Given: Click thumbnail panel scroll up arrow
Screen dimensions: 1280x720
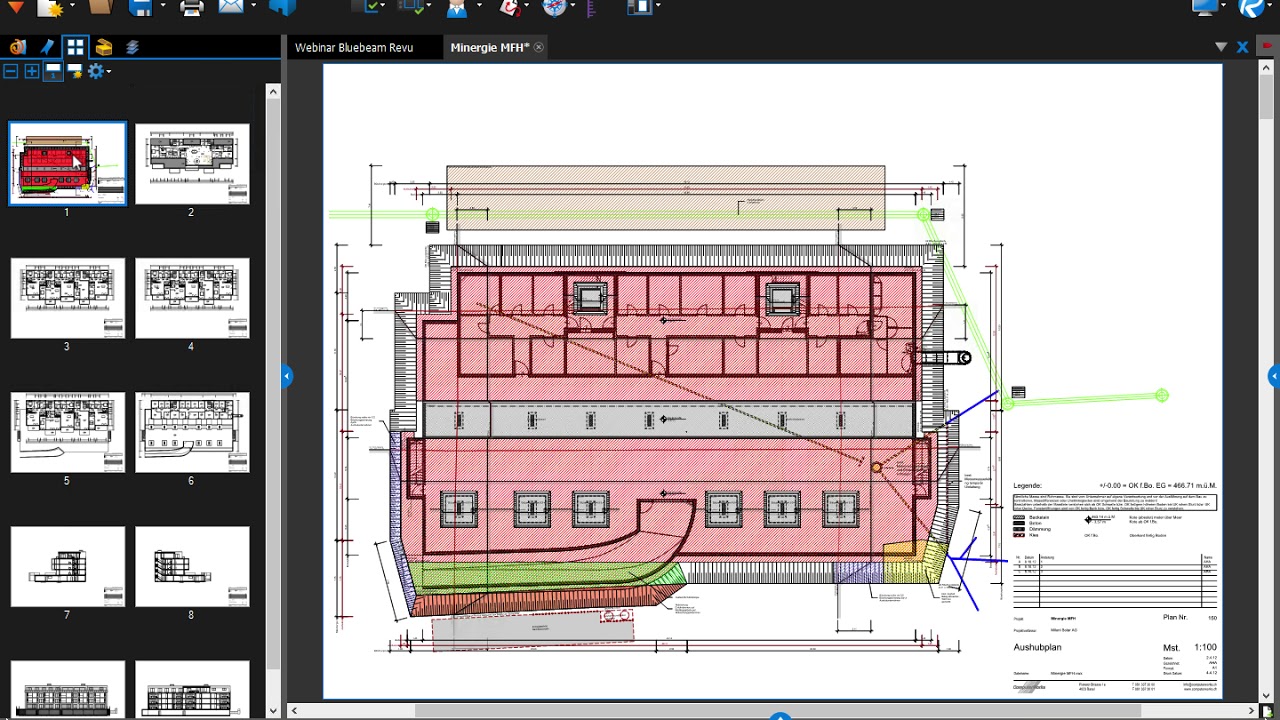Looking at the screenshot, I should pos(273,91).
